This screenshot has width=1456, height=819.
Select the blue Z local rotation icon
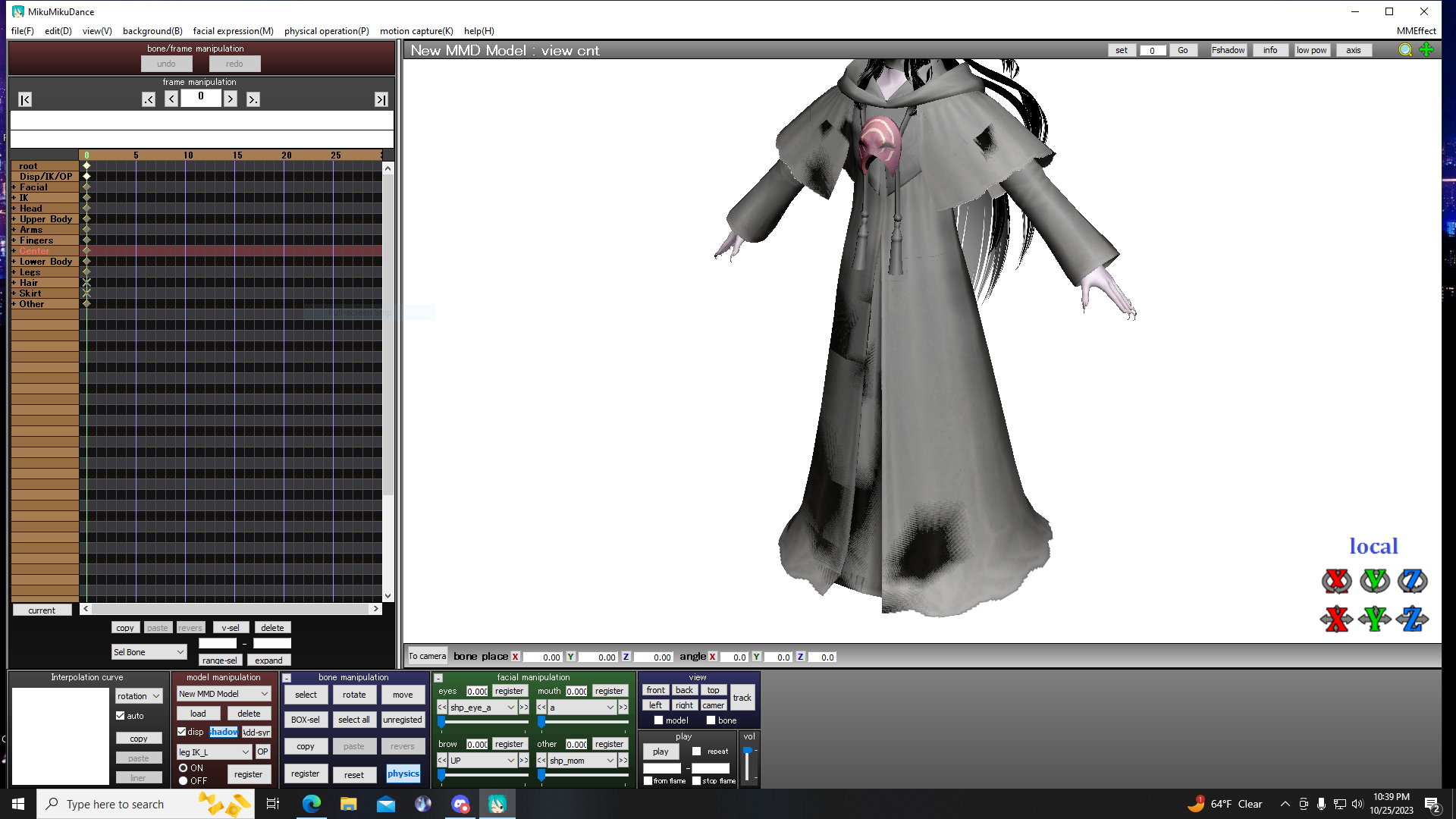pos(1412,581)
